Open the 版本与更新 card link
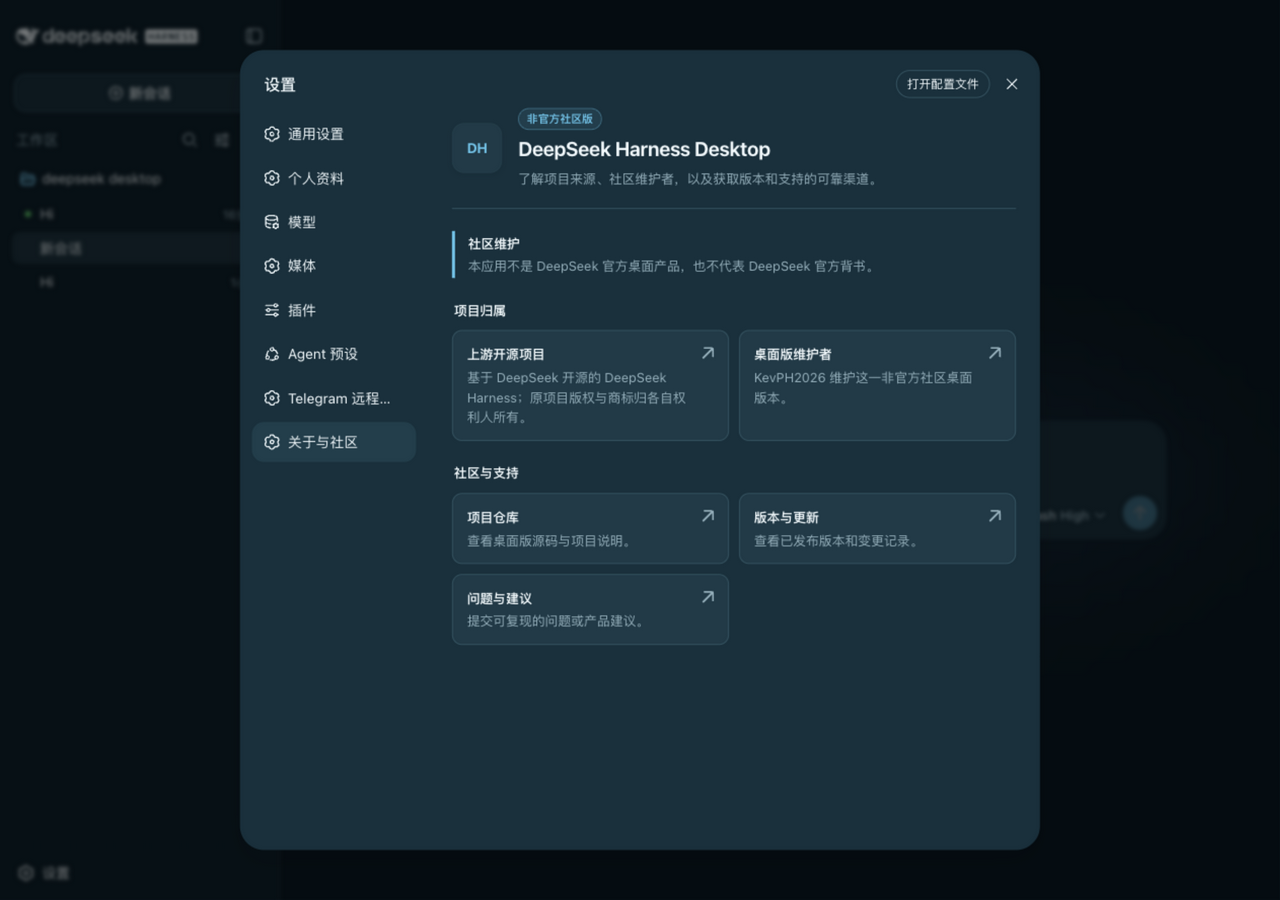The height and width of the screenshot is (900, 1280). 877,528
